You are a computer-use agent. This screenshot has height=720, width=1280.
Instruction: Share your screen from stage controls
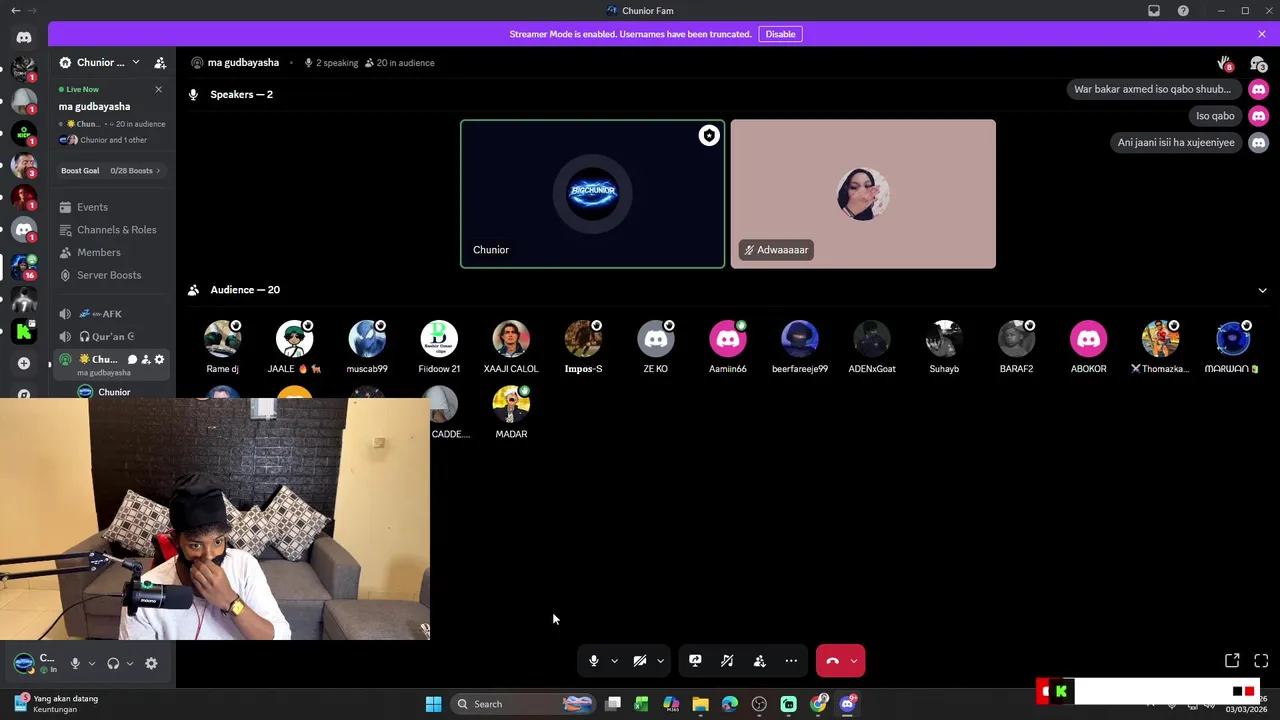[695, 661]
